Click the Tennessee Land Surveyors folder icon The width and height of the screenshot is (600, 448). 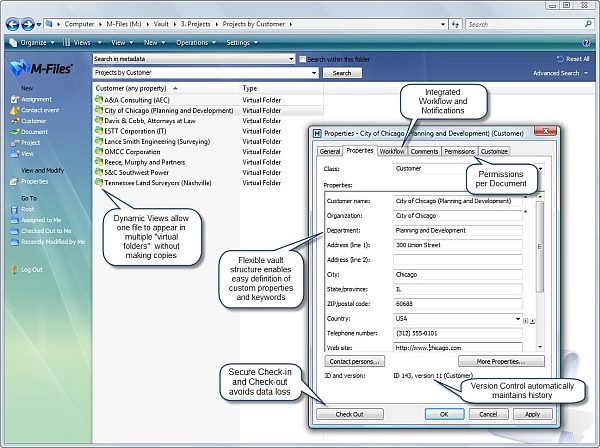click(x=99, y=182)
